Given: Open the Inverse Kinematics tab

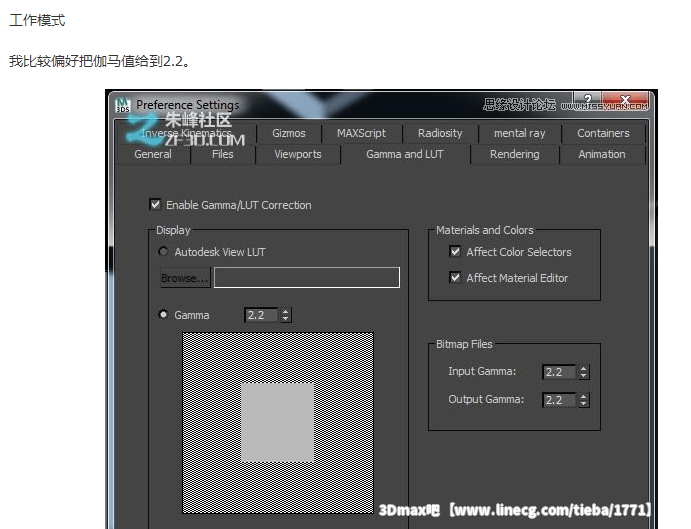Looking at the screenshot, I should [186, 133].
